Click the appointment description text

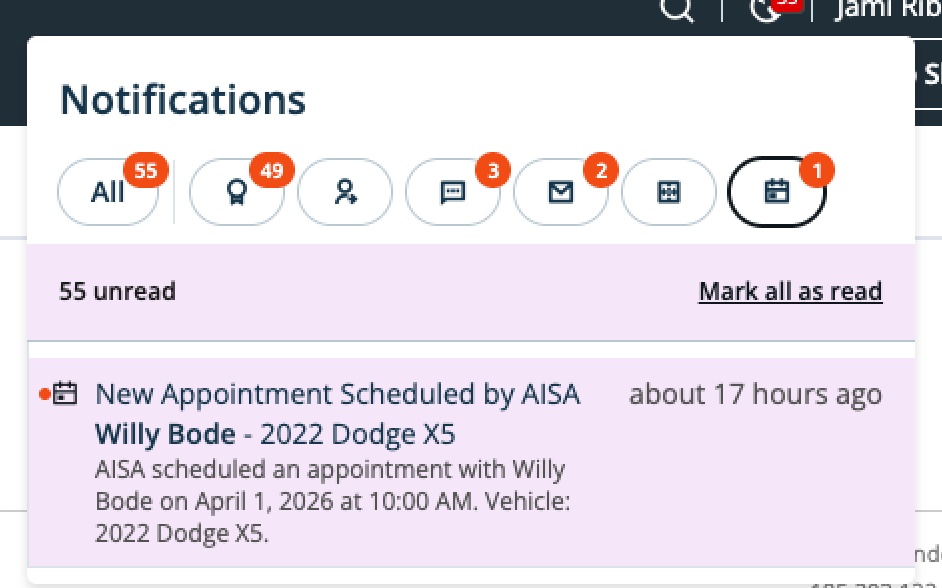click(330, 501)
